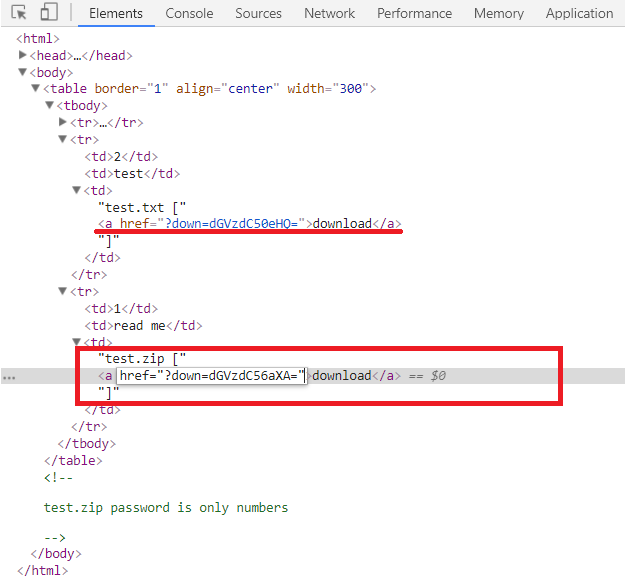
Task: Collapse the table border="1" node
Action: tap(36, 88)
